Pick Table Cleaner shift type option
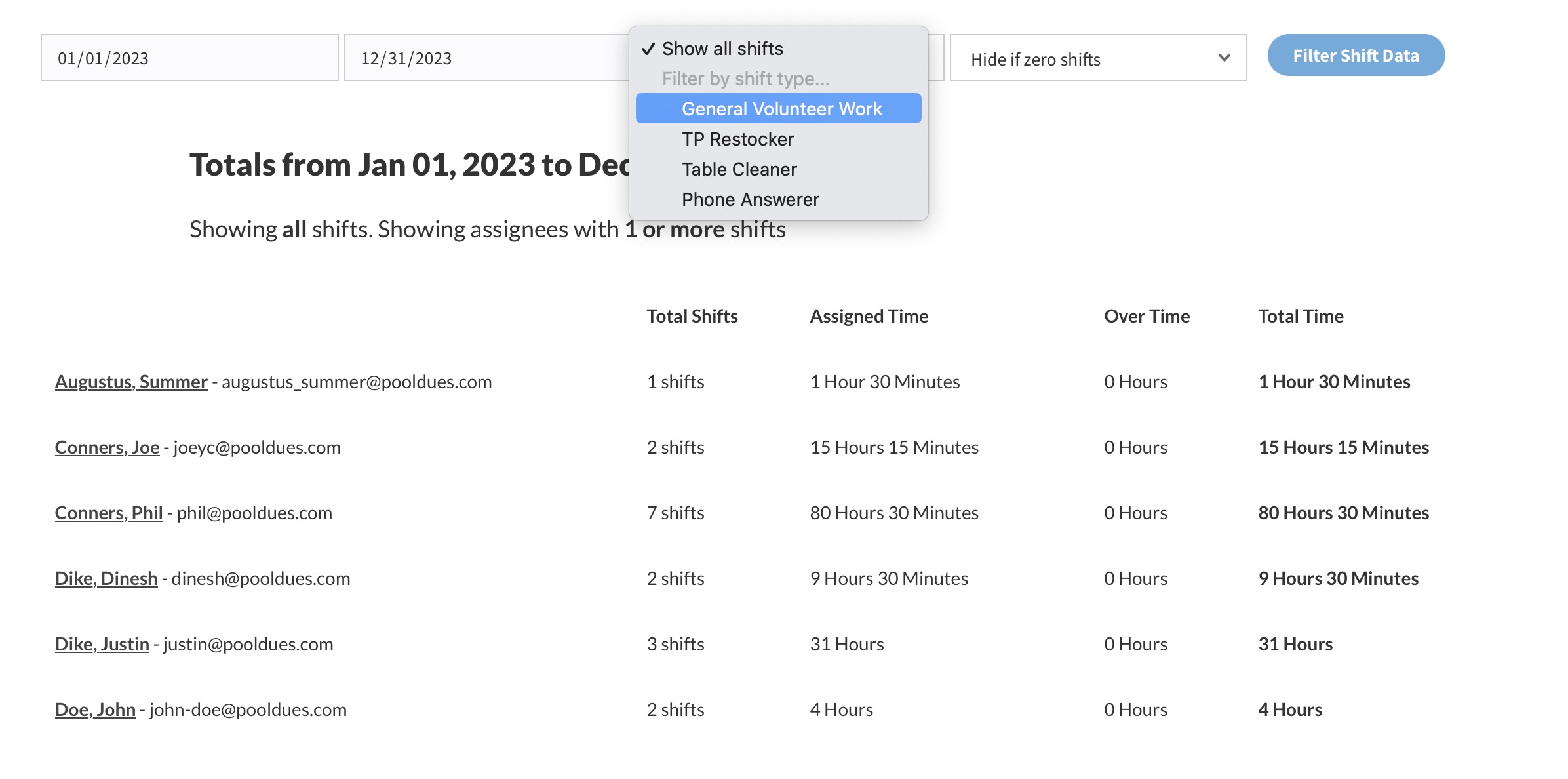This screenshot has width=1568, height=779. point(739,169)
